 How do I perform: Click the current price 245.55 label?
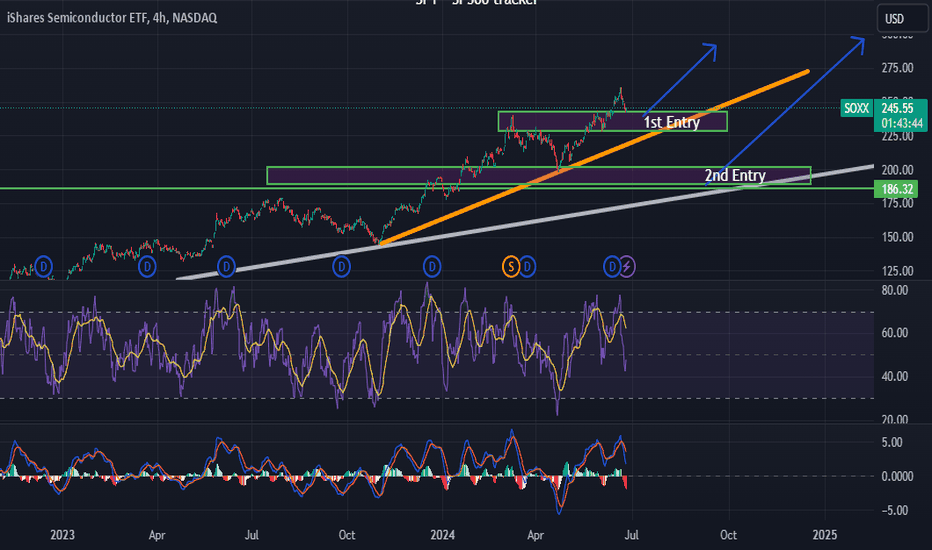pyautogui.click(x=898, y=108)
